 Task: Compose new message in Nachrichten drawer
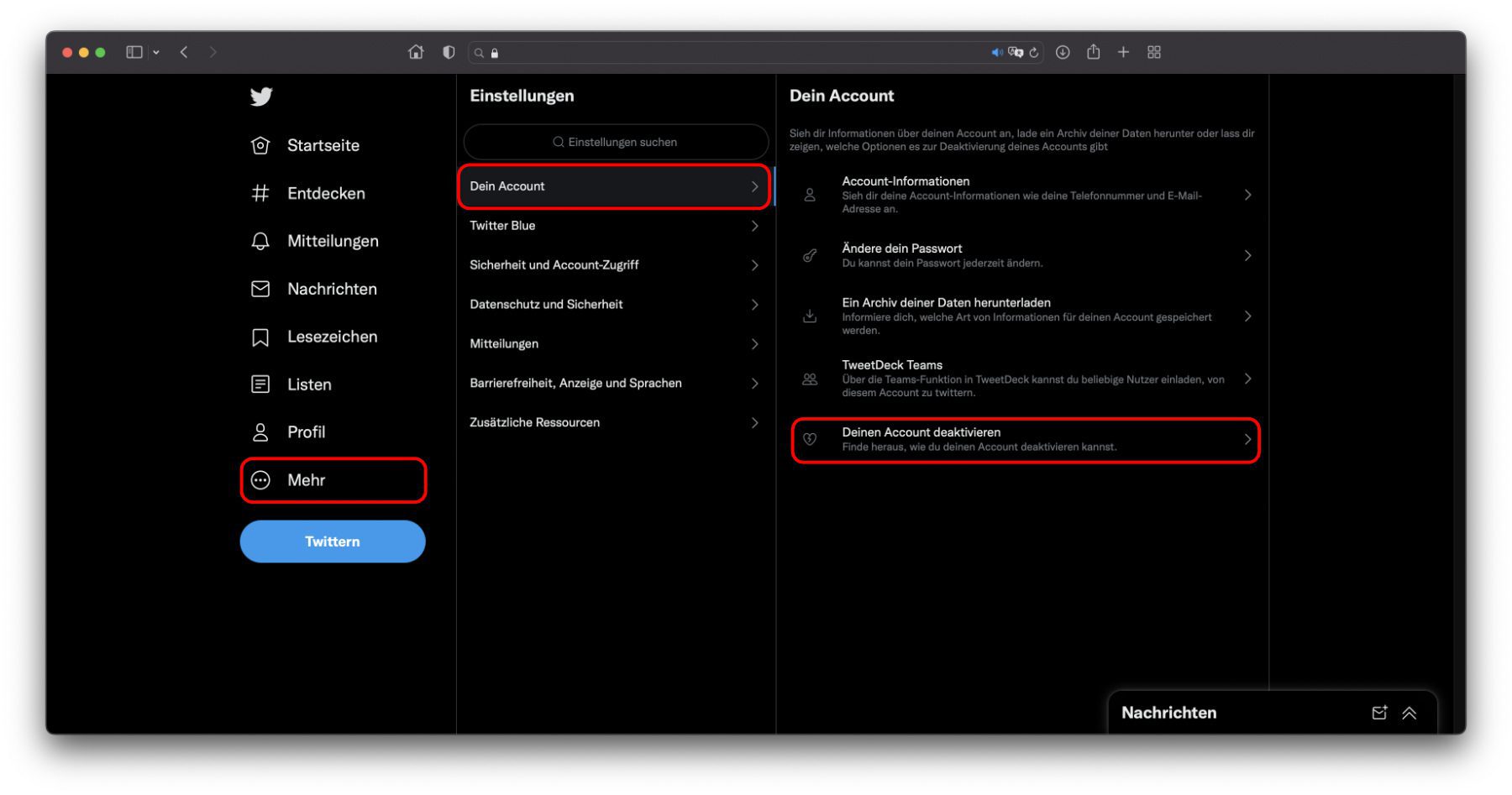tap(1379, 713)
